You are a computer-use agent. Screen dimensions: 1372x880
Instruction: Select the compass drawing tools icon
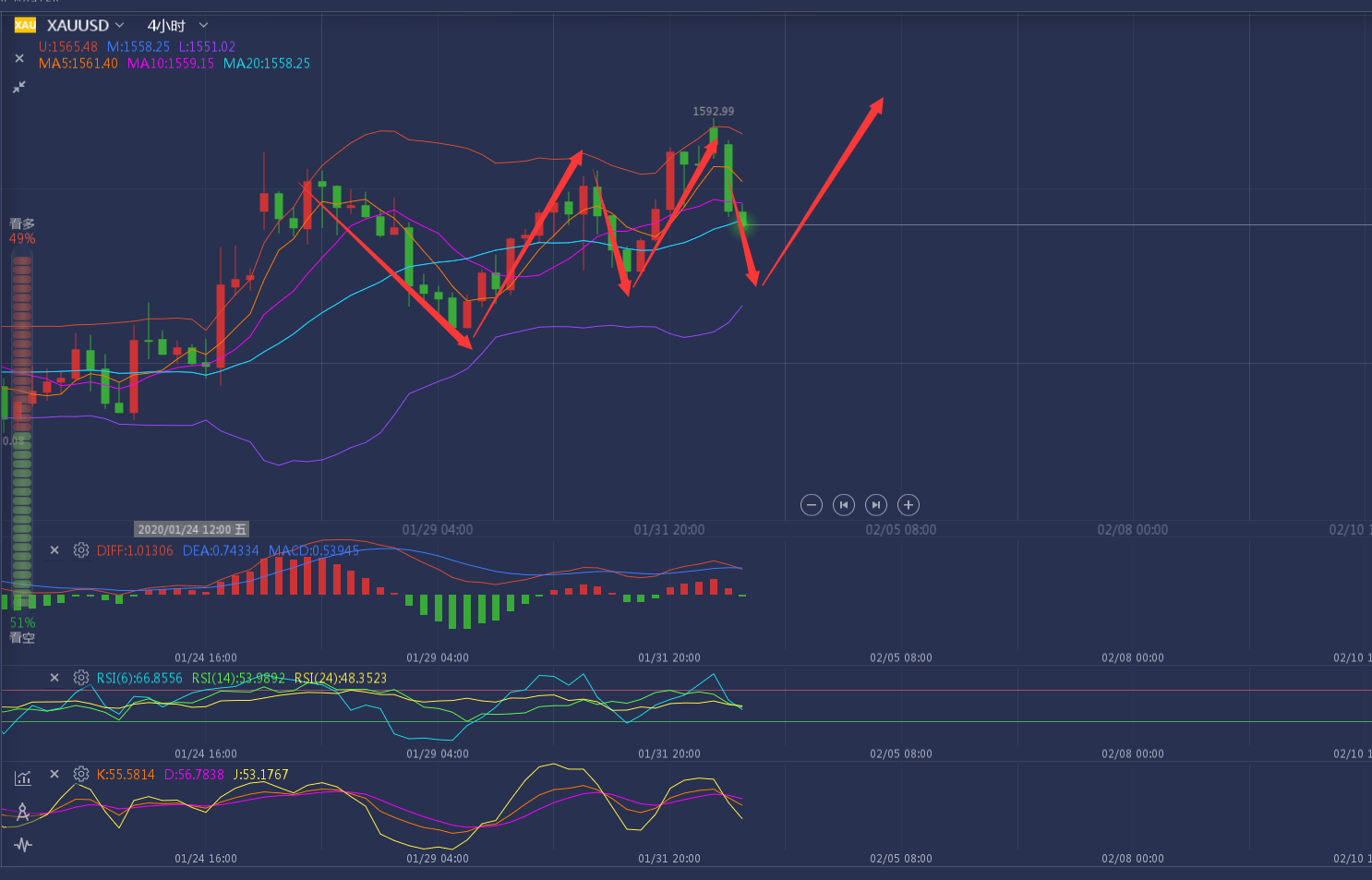tap(23, 813)
